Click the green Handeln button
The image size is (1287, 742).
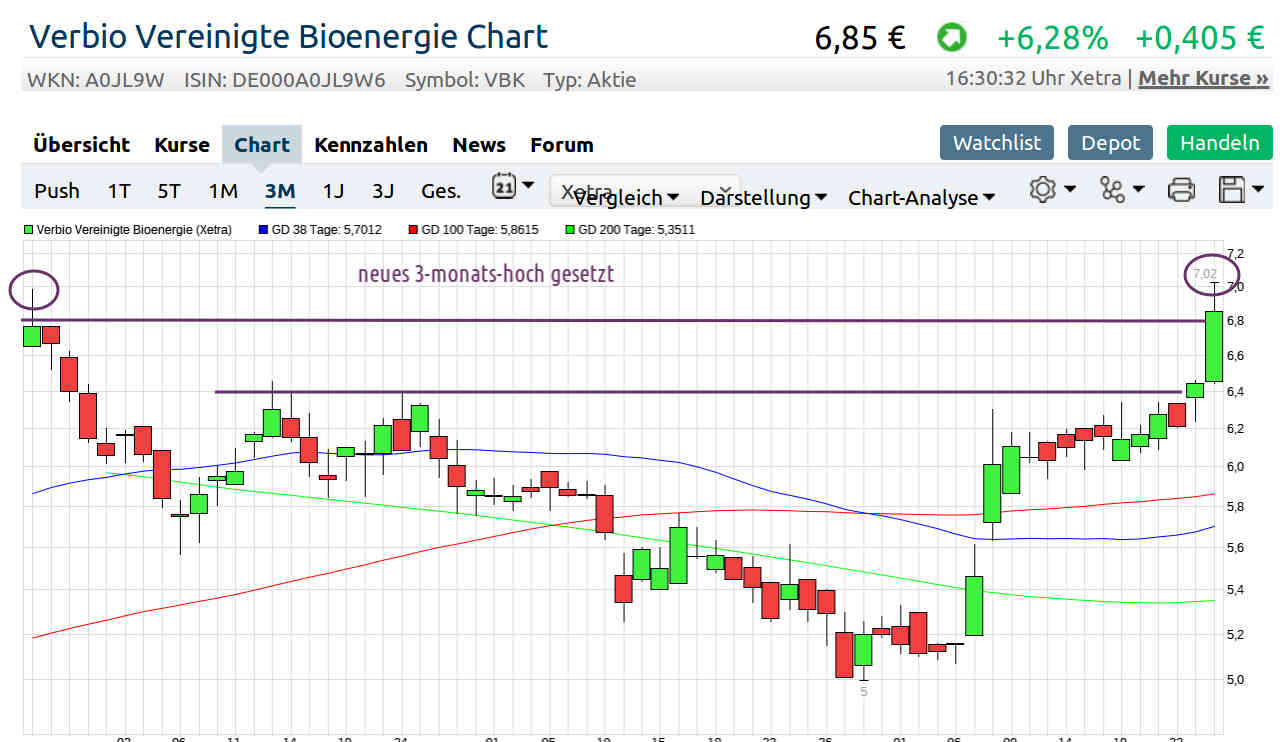(x=1220, y=143)
